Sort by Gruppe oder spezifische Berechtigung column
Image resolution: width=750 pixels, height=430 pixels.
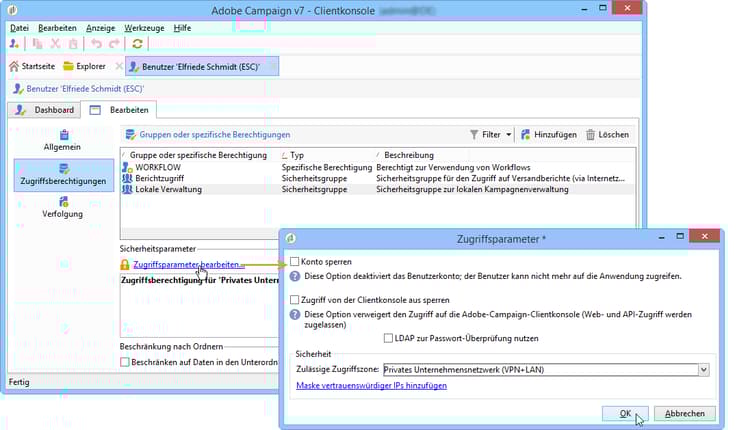pyautogui.click(x=198, y=155)
